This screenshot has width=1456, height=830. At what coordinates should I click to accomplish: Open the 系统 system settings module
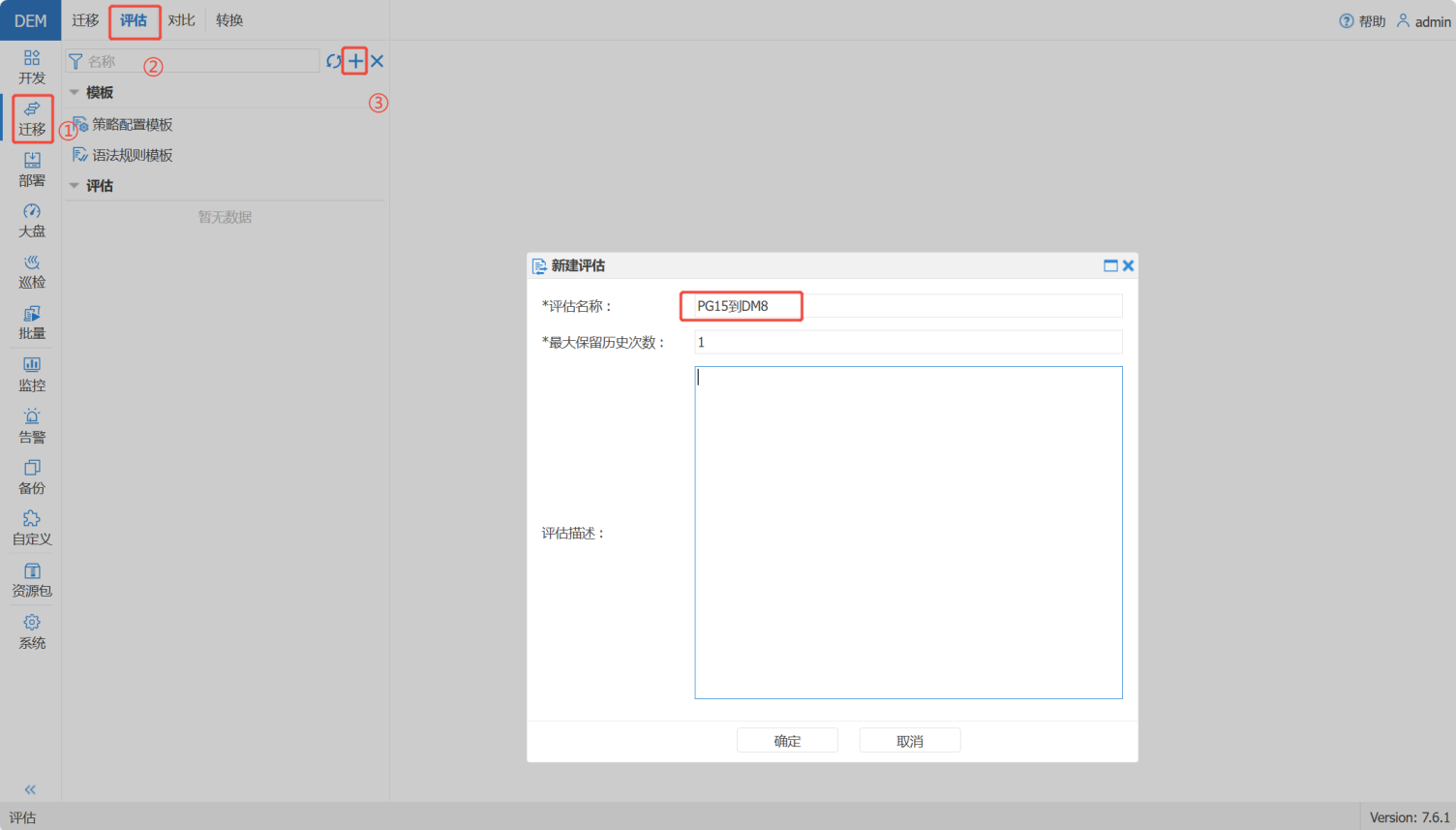point(31,632)
